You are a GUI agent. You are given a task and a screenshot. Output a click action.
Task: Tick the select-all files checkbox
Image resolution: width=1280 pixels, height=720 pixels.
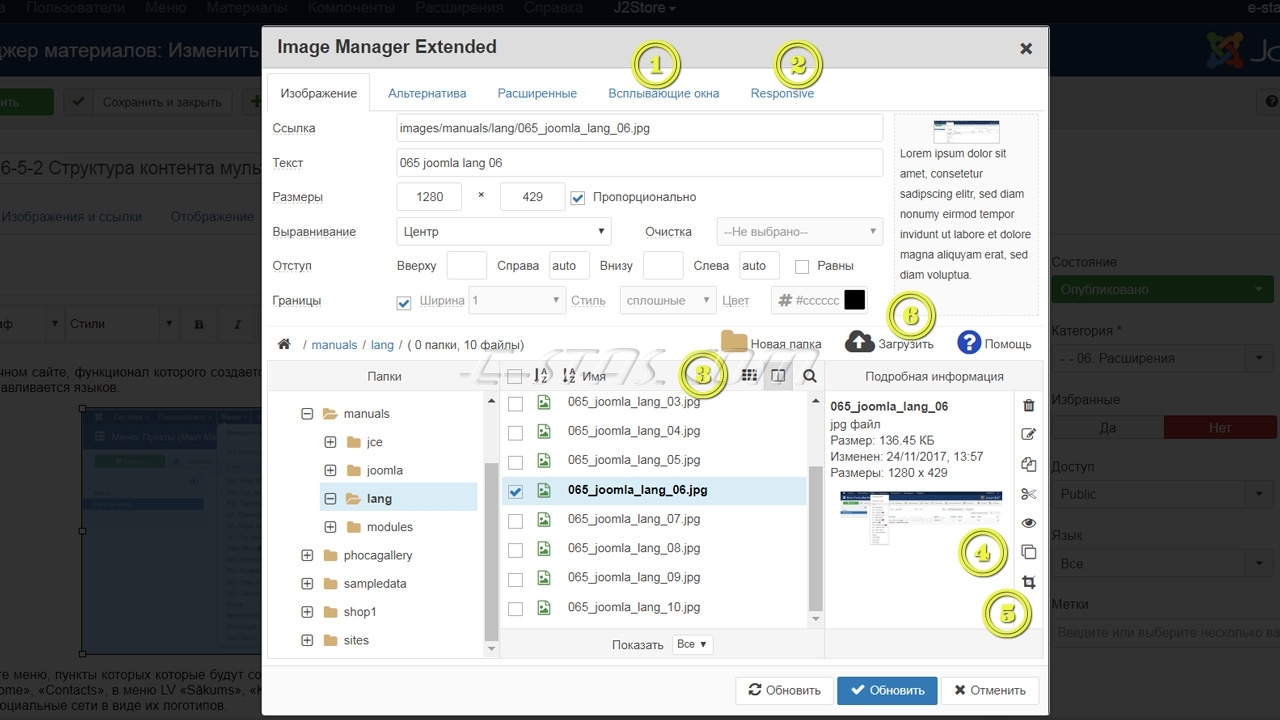514,376
